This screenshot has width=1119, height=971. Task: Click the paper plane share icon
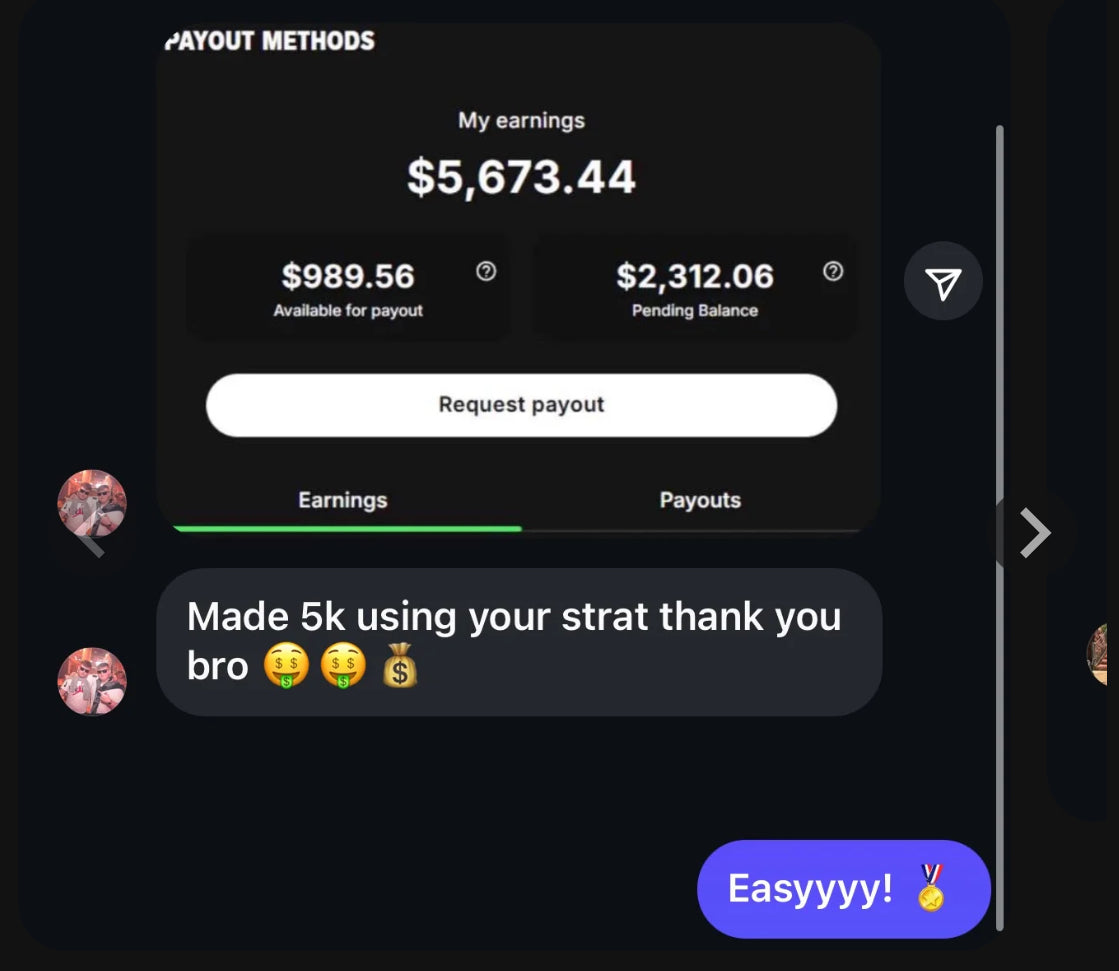tap(943, 281)
